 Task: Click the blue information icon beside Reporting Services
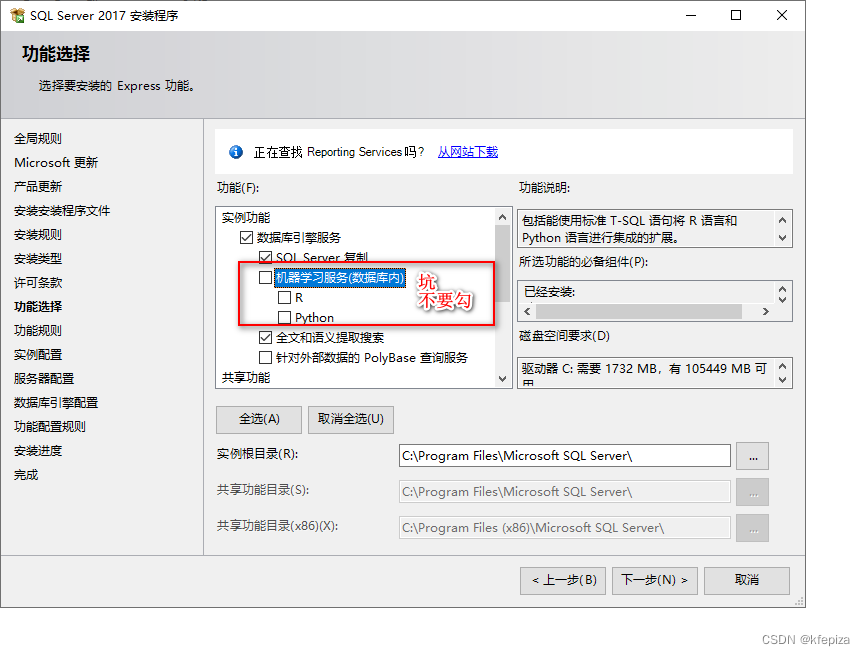236,152
